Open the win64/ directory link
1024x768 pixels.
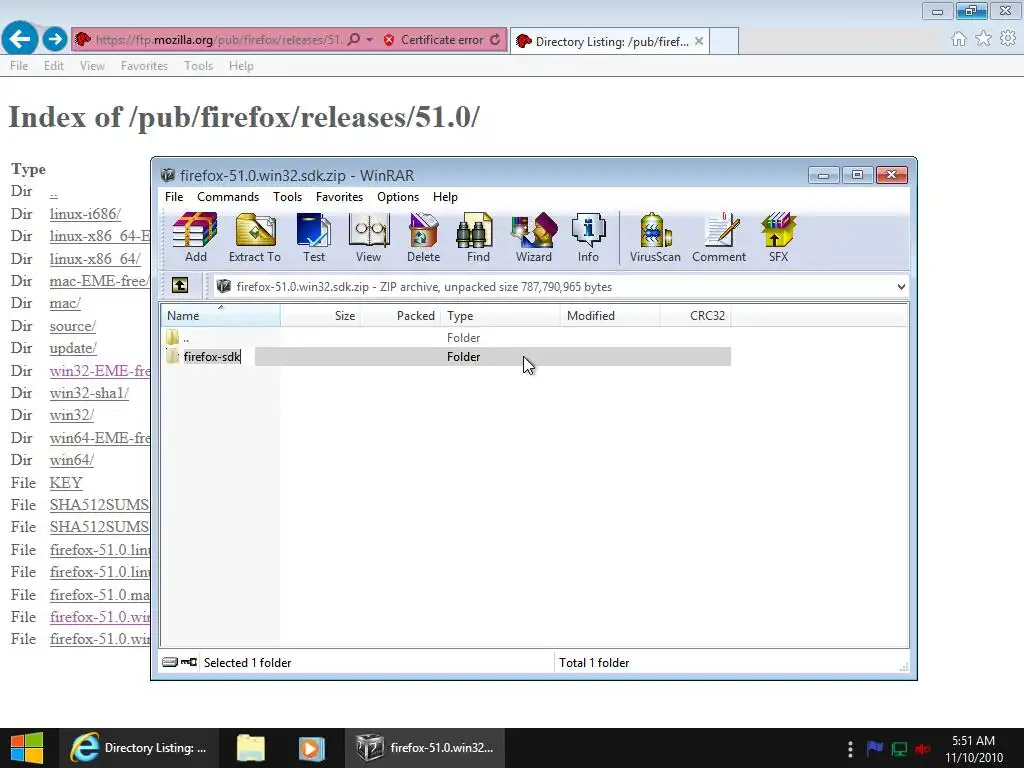click(72, 460)
